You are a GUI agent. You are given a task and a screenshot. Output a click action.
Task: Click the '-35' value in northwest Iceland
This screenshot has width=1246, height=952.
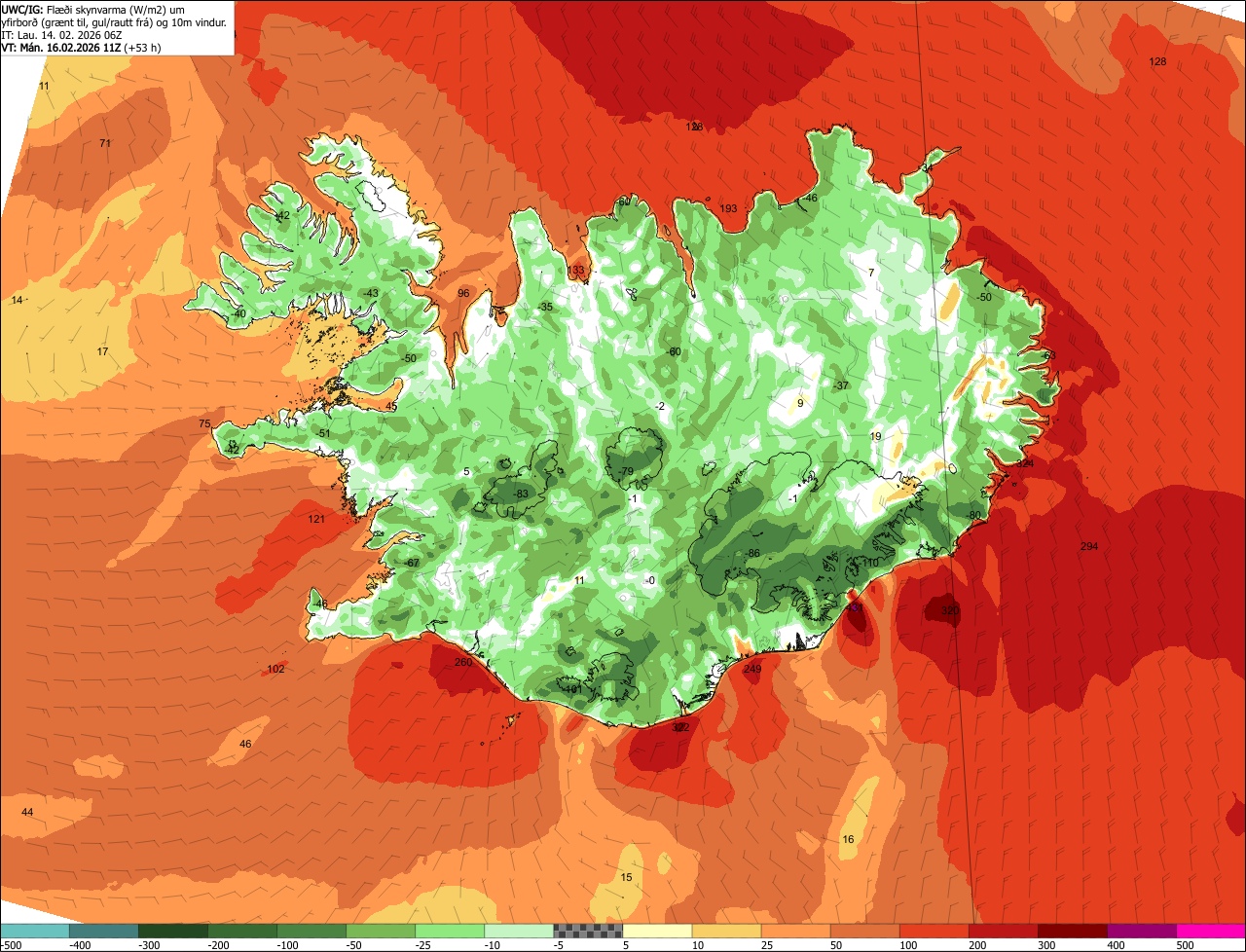tap(545, 308)
